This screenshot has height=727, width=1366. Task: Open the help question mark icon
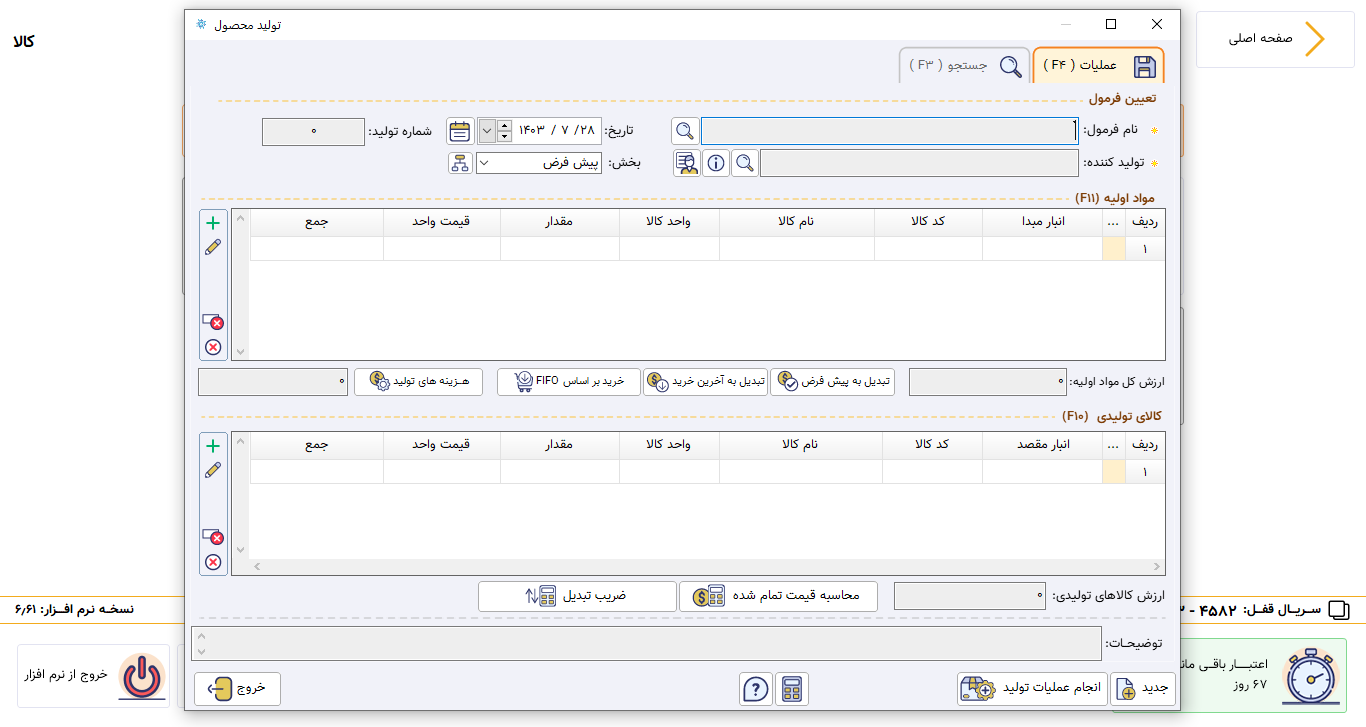pos(756,689)
